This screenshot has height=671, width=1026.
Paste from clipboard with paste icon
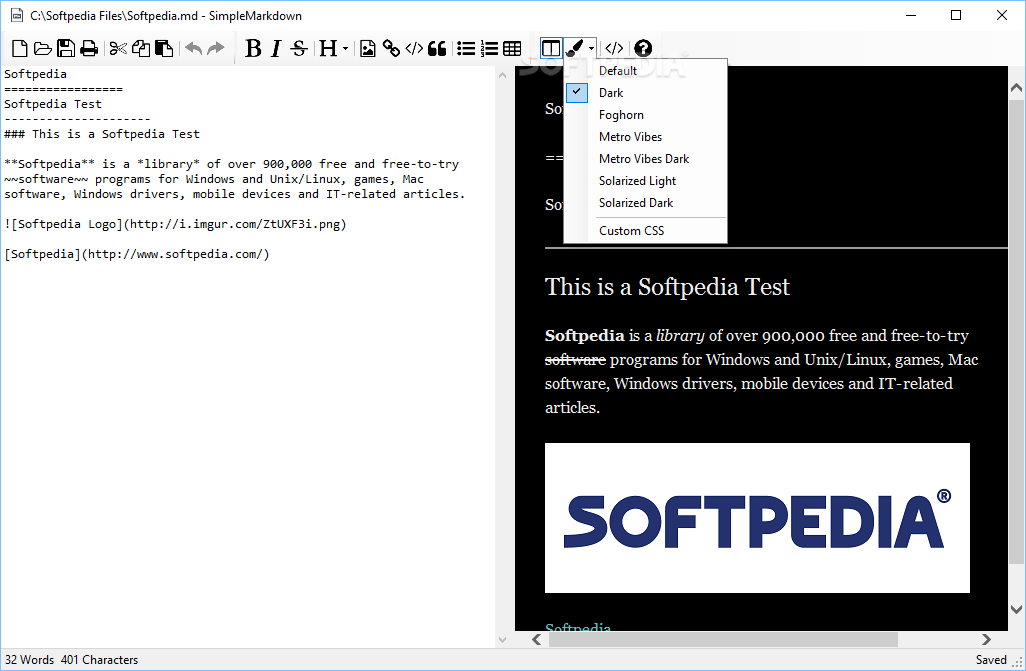pos(164,48)
